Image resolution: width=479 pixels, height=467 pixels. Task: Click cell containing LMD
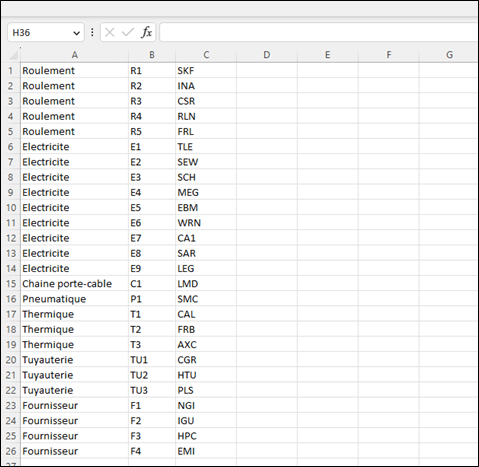[x=206, y=284]
